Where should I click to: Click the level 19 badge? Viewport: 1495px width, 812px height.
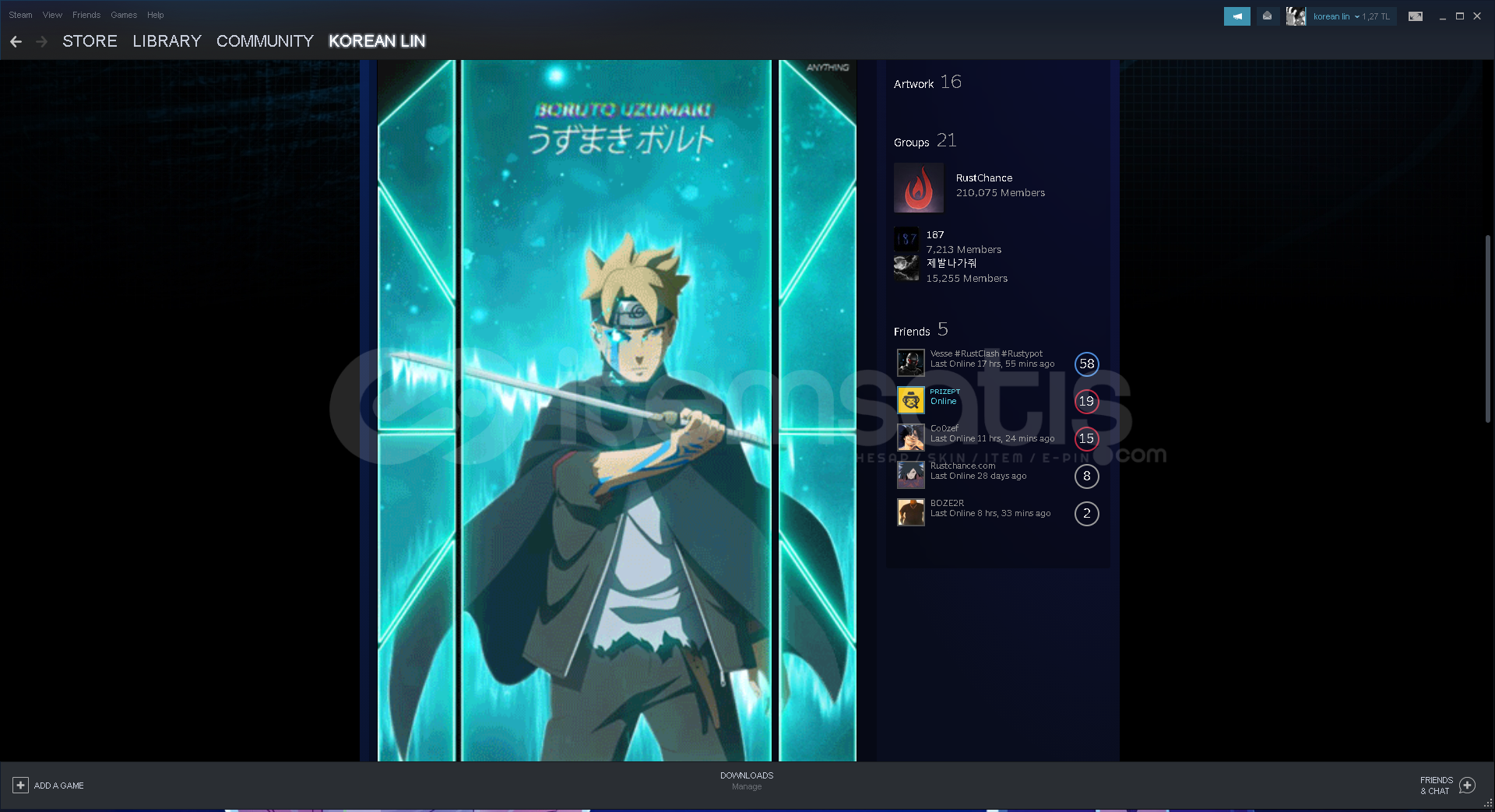[1087, 401]
